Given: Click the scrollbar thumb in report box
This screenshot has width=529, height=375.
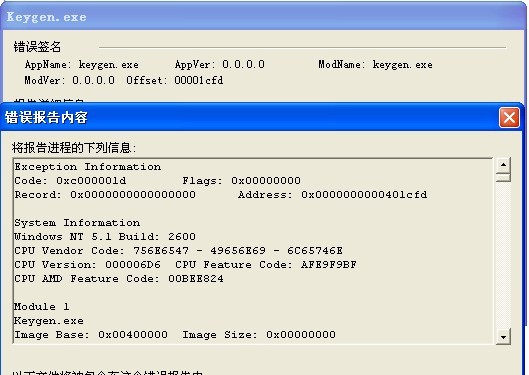Looking at the screenshot, I should pos(503,177).
